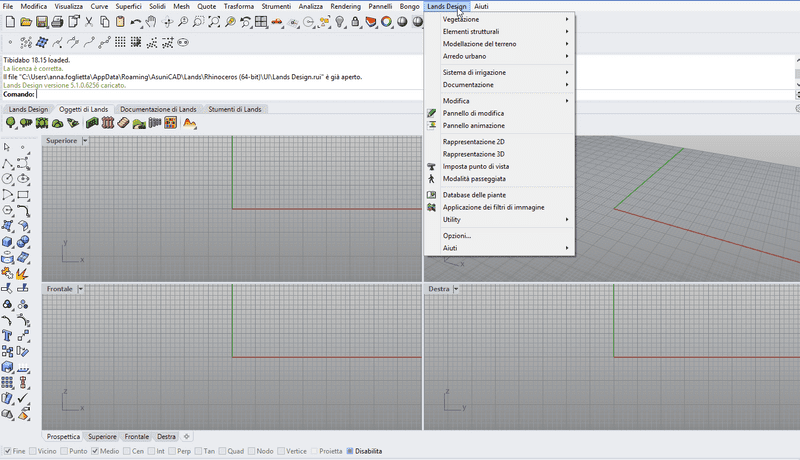
Task: Switch to the Lands Design toolbar tab
Action: [28, 109]
